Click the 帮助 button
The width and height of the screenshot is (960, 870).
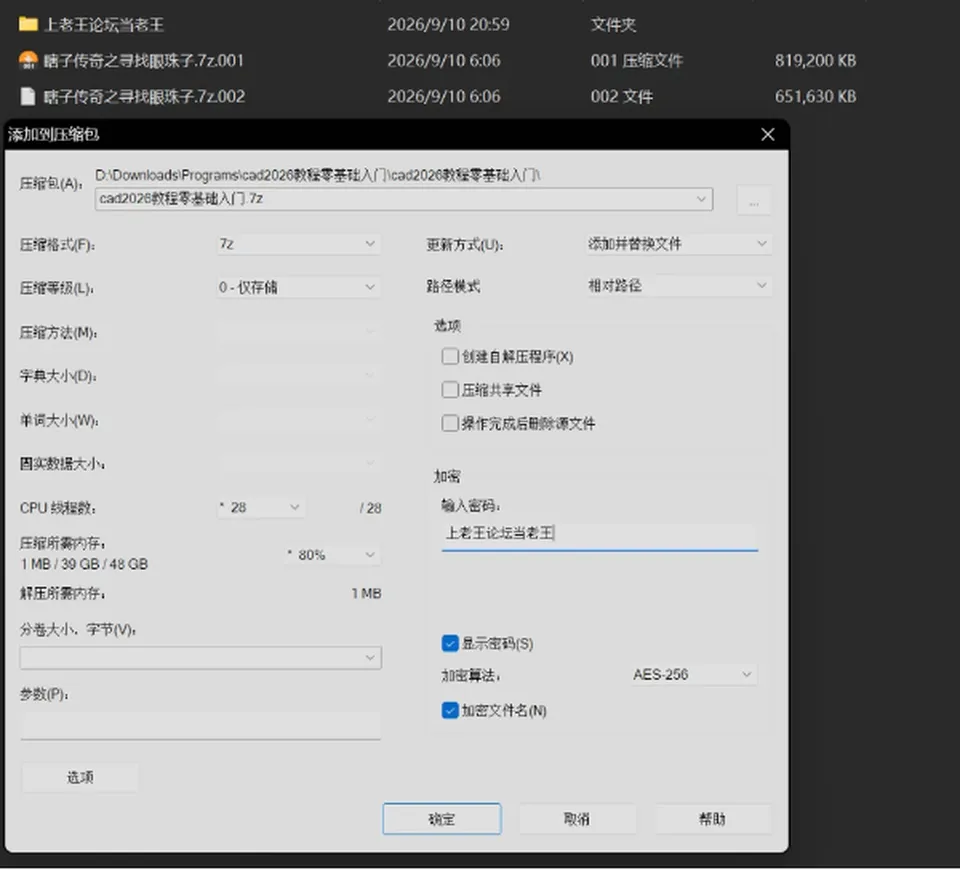(713, 819)
